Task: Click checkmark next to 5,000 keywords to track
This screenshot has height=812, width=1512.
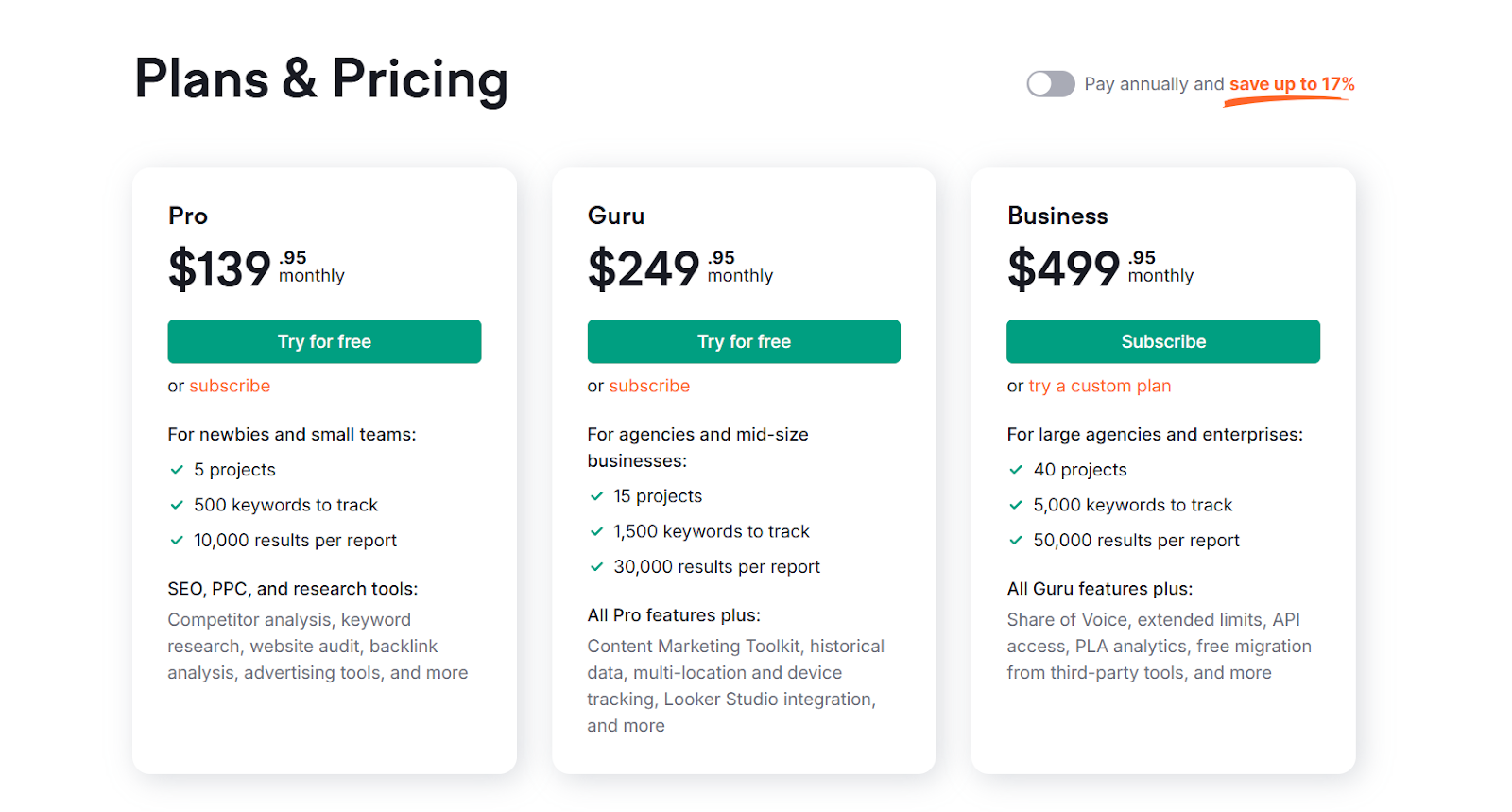Action: point(1016,505)
